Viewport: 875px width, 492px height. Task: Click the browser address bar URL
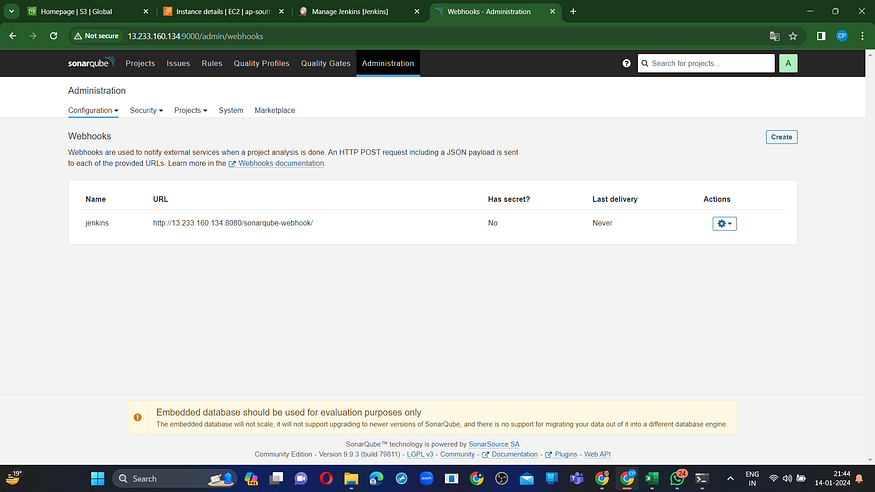[195, 36]
